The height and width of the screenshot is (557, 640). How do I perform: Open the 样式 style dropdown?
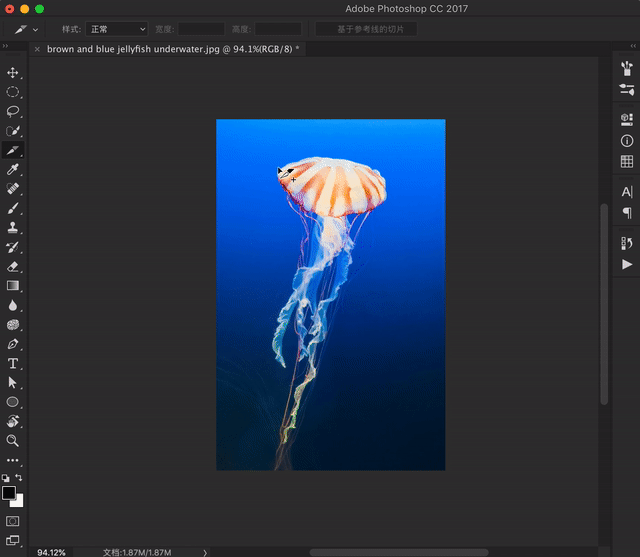pyautogui.click(x=115, y=29)
